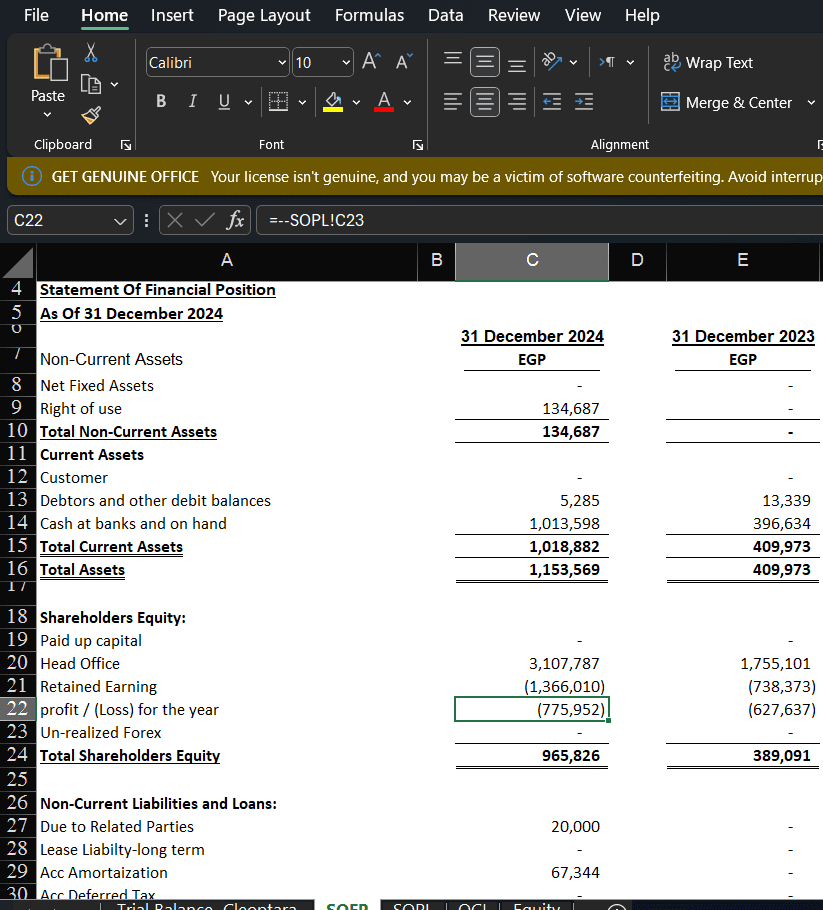This screenshot has height=910, width=823.
Task: Switch to the SOPL sheet tab
Action: pyautogui.click(x=412, y=906)
